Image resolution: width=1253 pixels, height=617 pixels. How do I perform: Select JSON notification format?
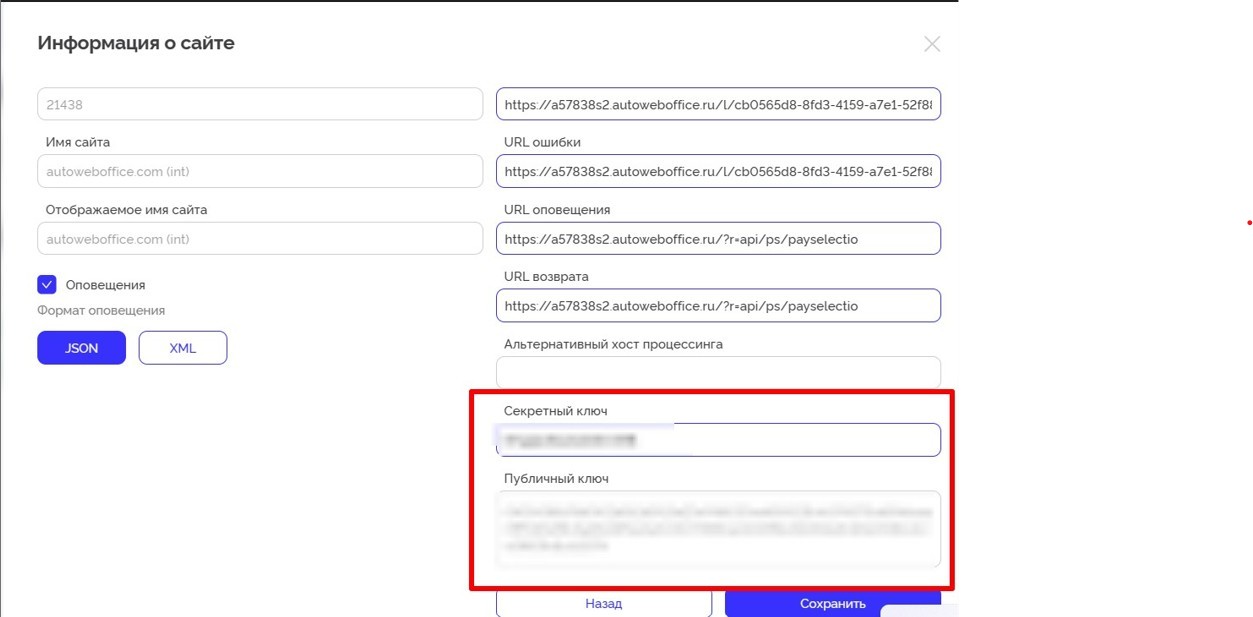pos(82,348)
